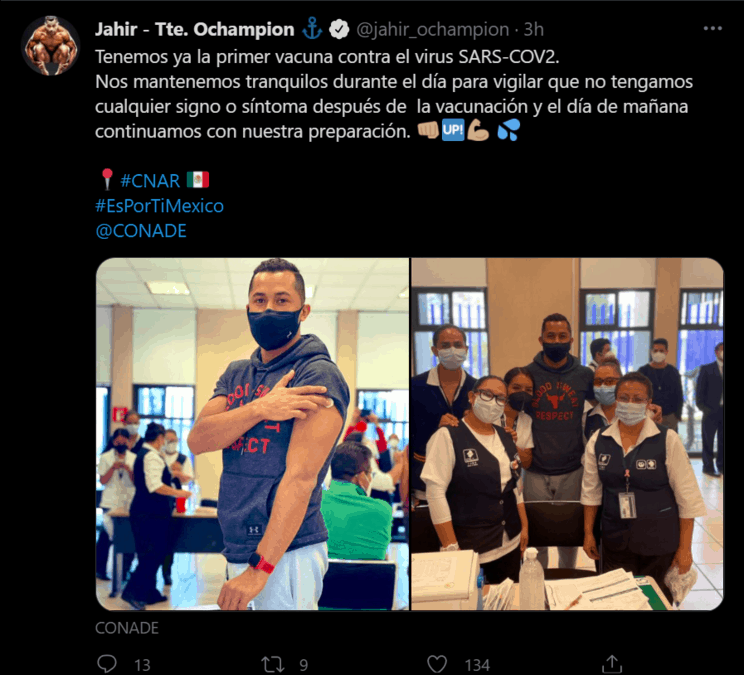Click the display name Jahir - Tte. Ochampion
The height and width of the screenshot is (675, 744).
click(x=195, y=29)
